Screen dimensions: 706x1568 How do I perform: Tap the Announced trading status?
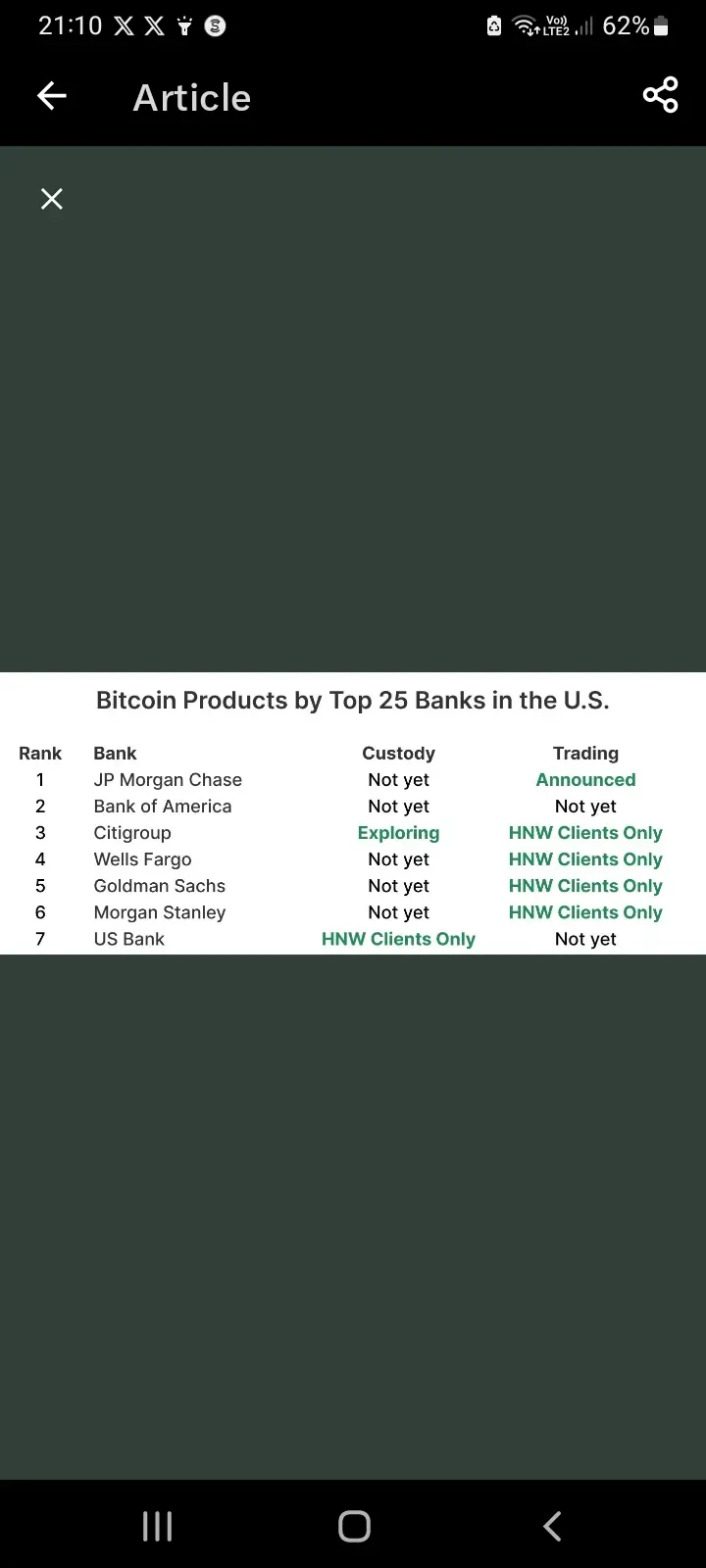tap(585, 780)
